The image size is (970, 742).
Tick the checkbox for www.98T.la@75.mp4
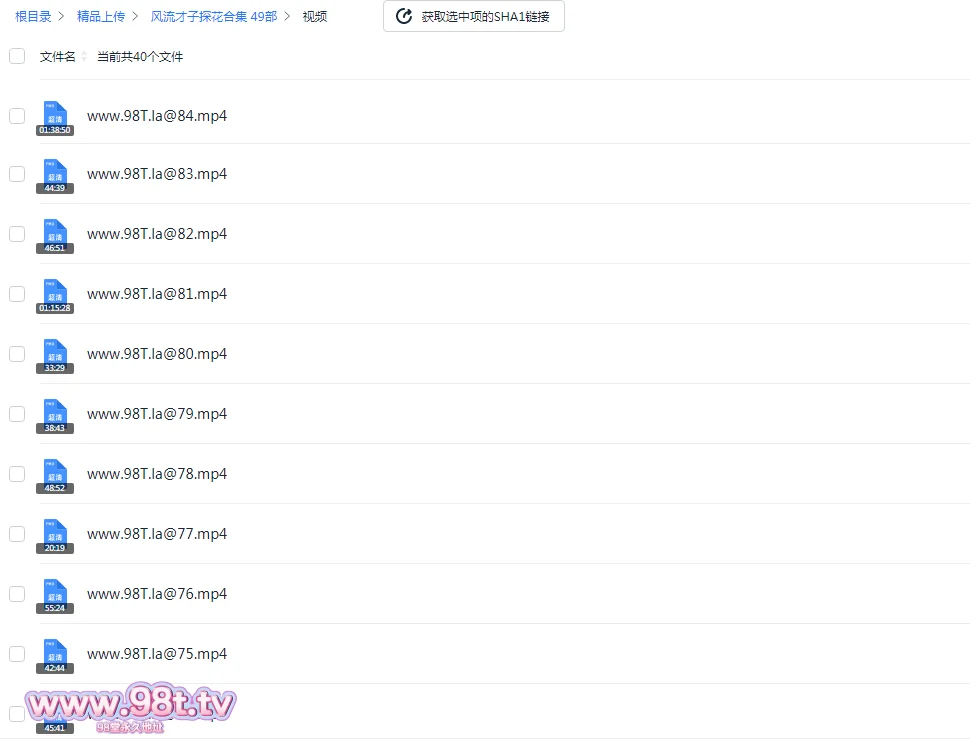coord(17,654)
